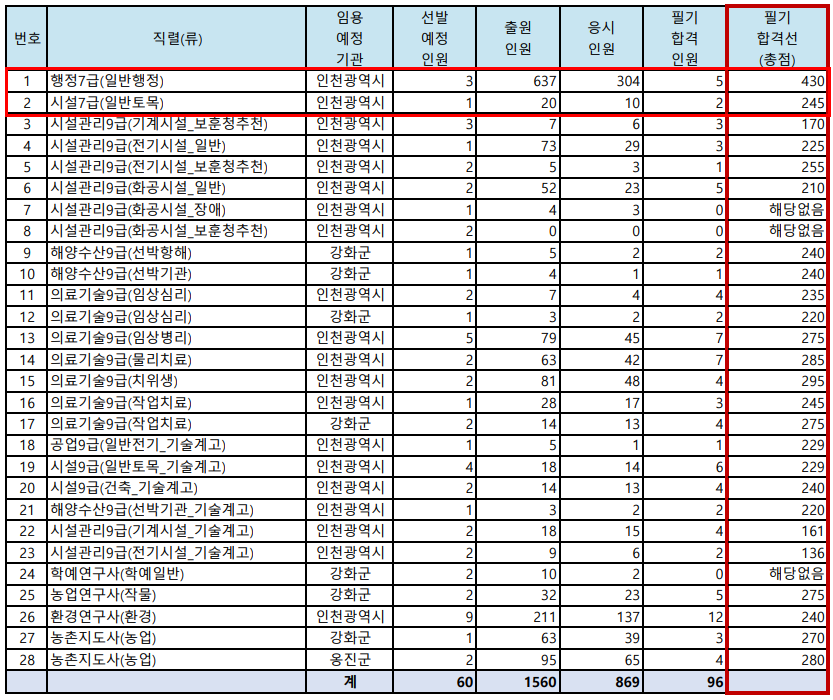
Task: Click 환경연구사(환경) cell
Action: click(x=176, y=617)
